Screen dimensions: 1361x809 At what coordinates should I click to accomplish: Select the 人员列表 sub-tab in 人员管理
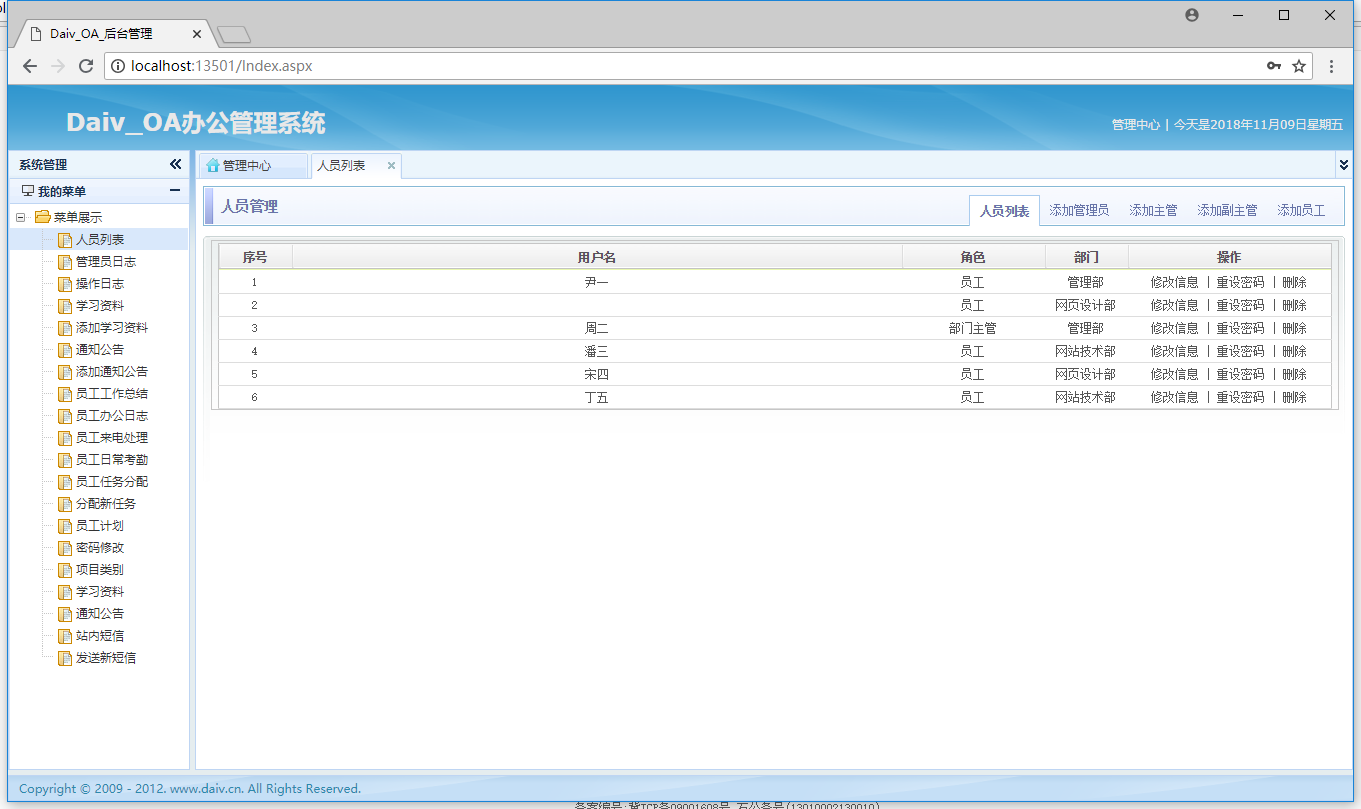(x=1004, y=211)
